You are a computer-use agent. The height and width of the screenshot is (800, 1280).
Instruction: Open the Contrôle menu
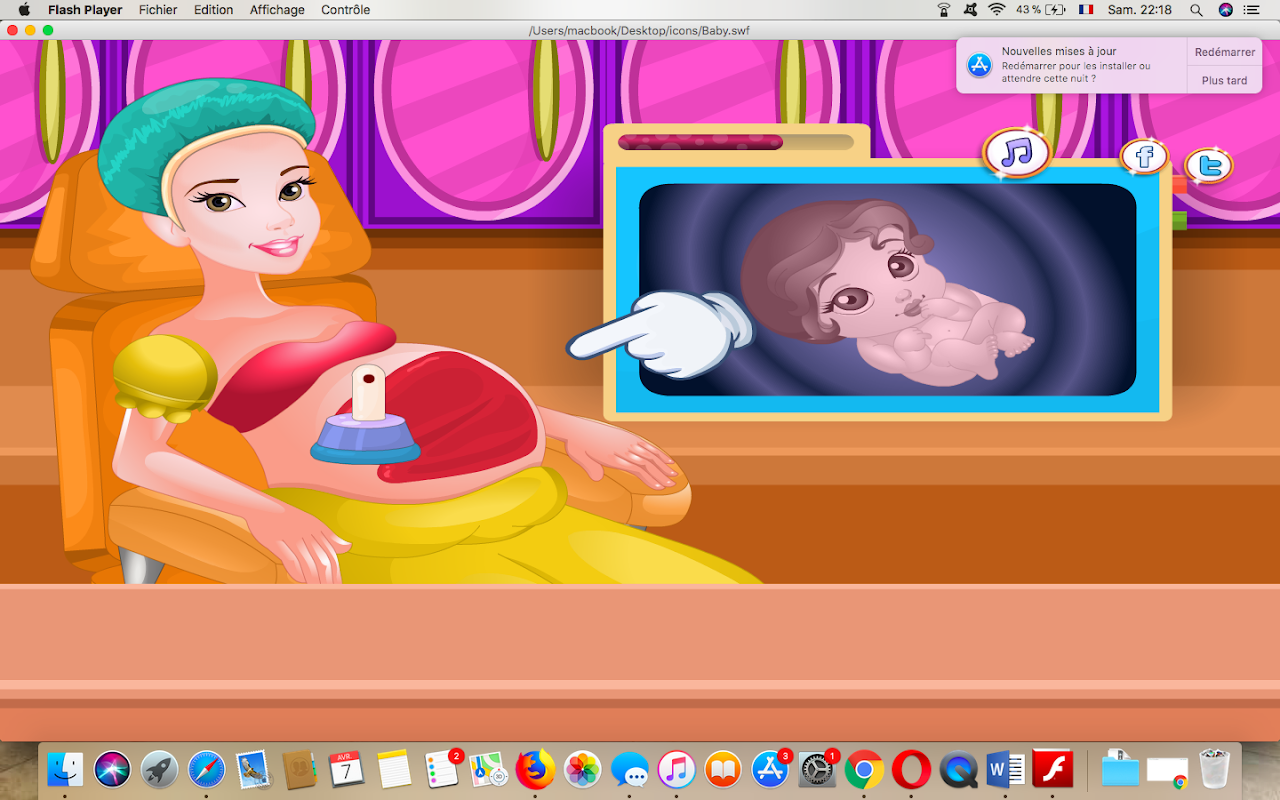pos(346,10)
